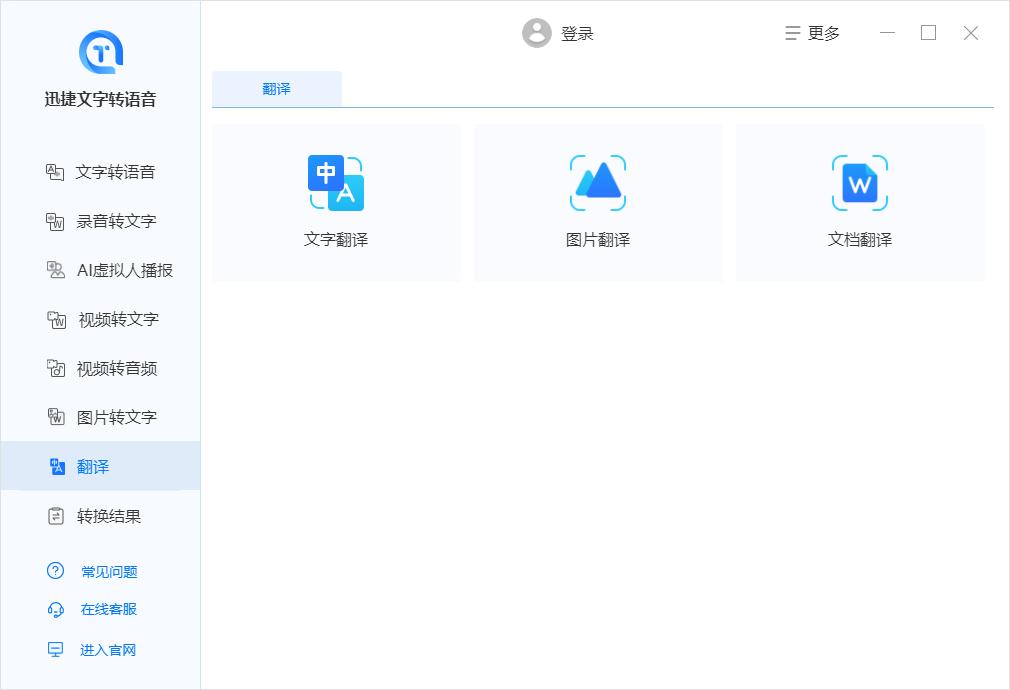Open 图片翻译 via its mountain icon

[598, 182]
